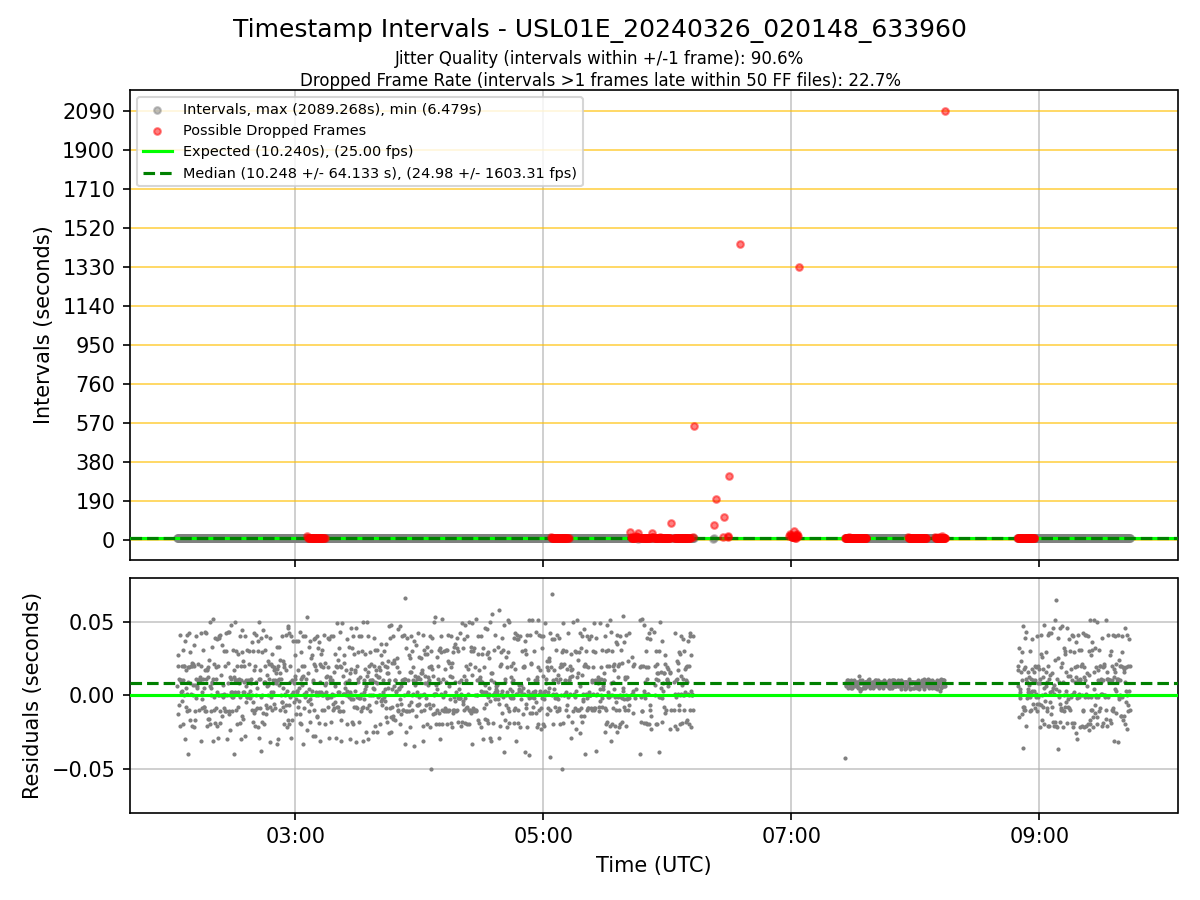Click the gray dot marker in the legend
Image resolution: width=1200 pixels, height=900 pixels.
(157, 110)
